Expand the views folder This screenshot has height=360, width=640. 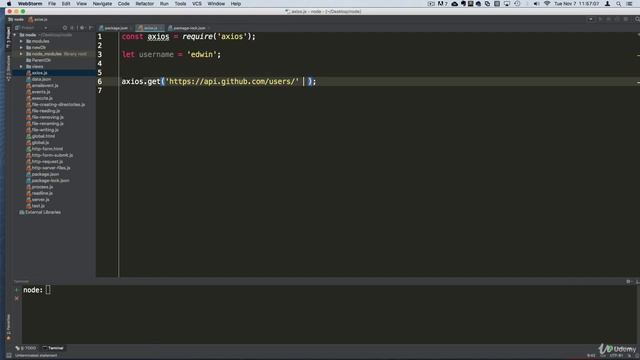(21, 67)
